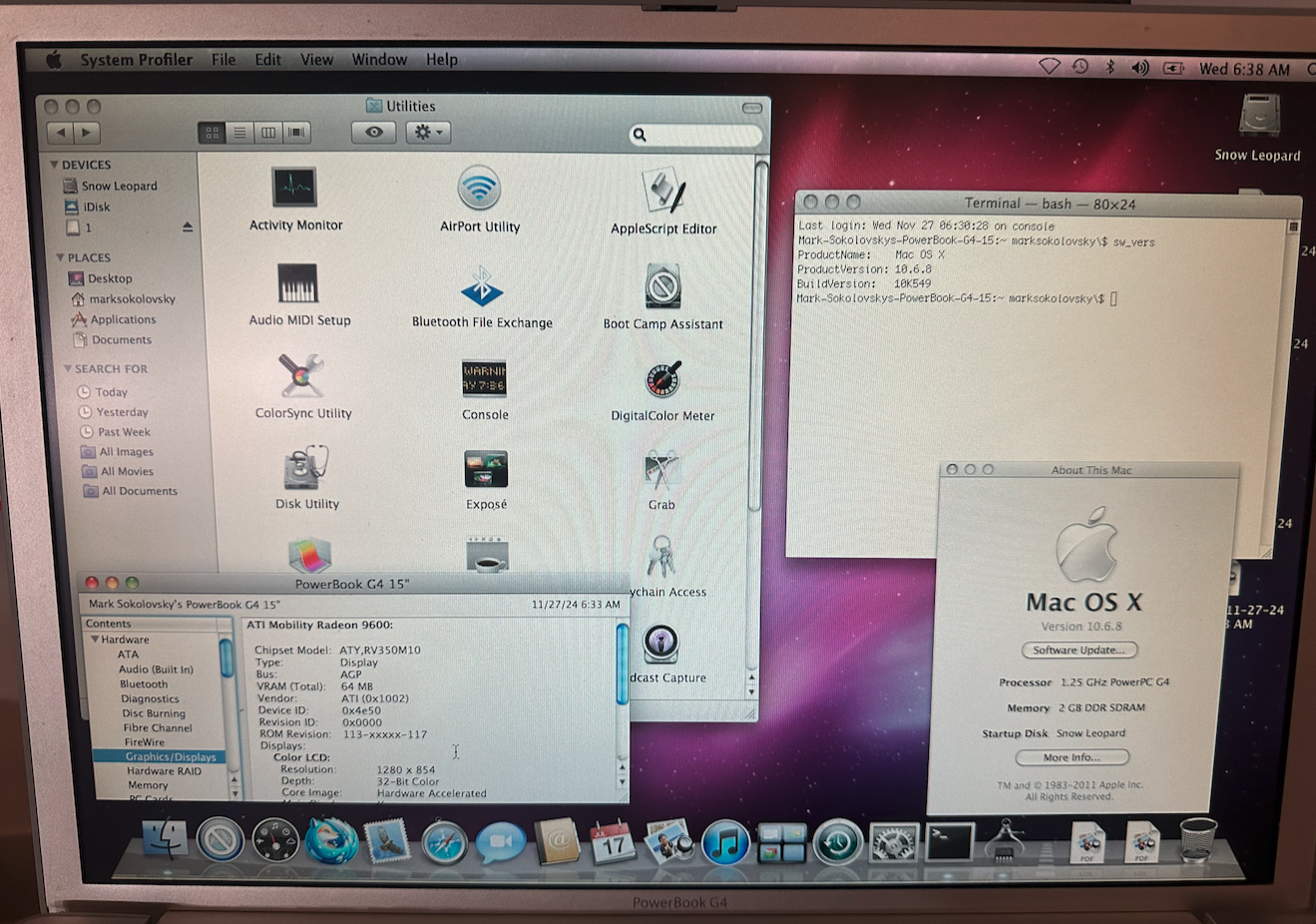The width and height of the screenshot is (1316, 924).
Task: Launch iTunes from the Dock
Action: pos(725,843)
